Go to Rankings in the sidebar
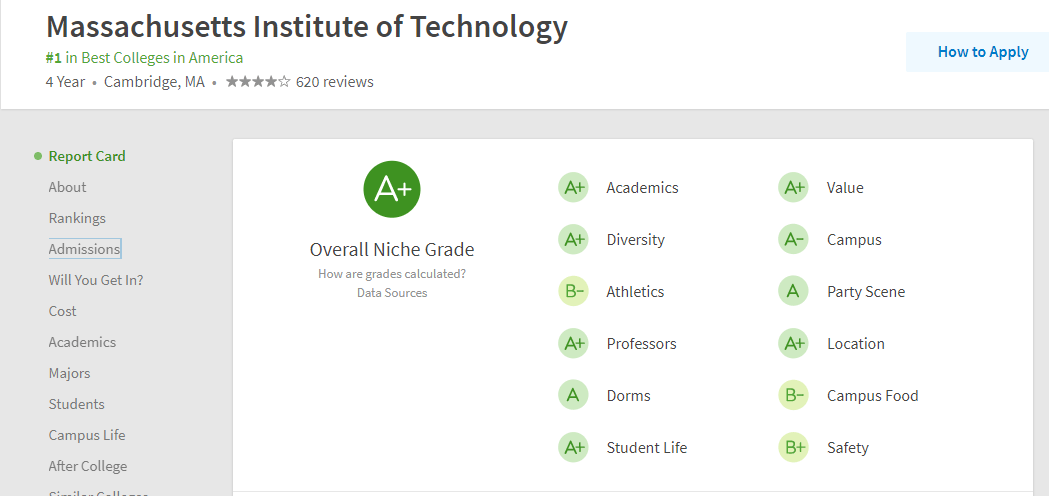Screen dimensions: 1049x496 click(77, 218)
